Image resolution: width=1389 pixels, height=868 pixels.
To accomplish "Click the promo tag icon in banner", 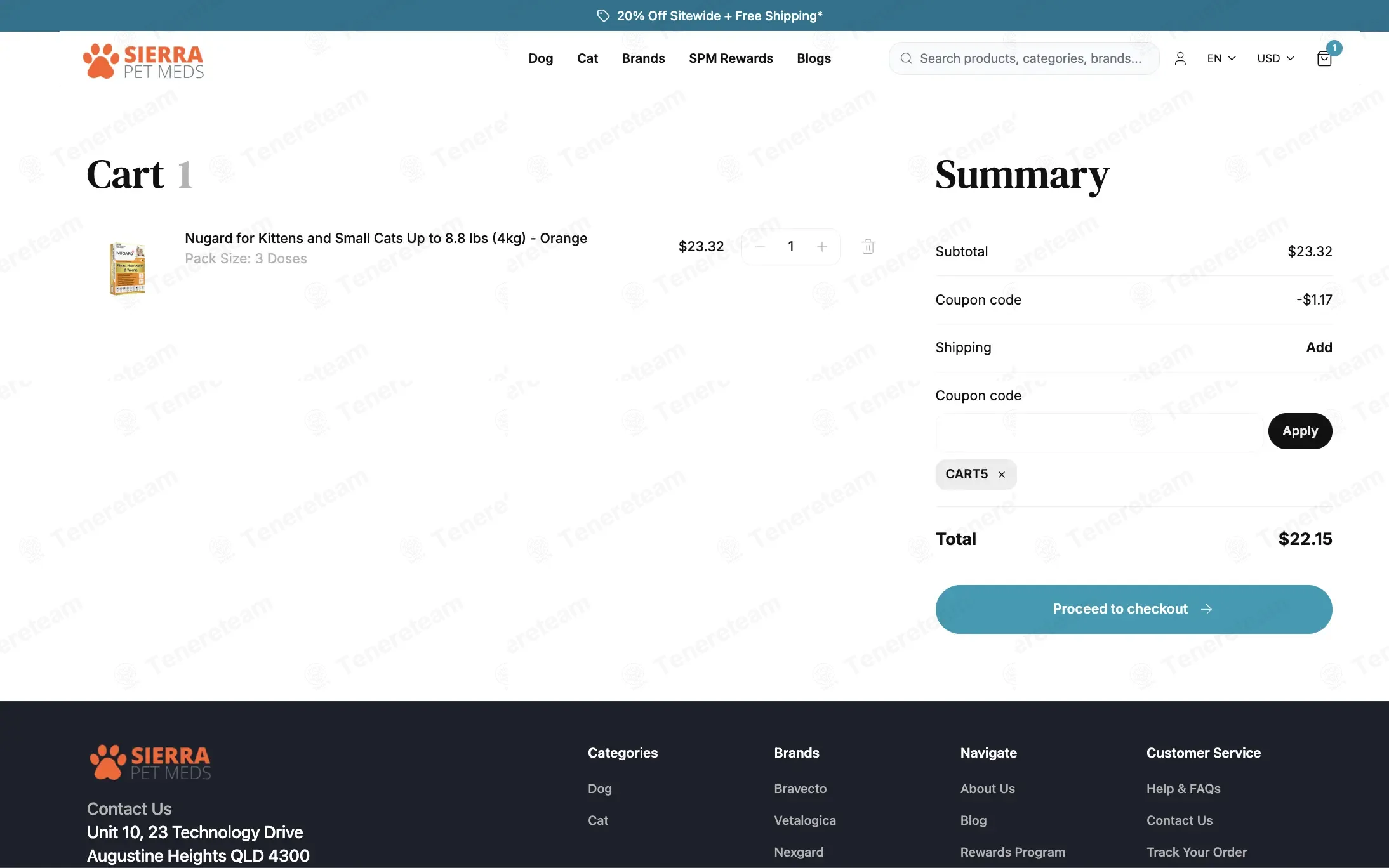I will 603,16.
